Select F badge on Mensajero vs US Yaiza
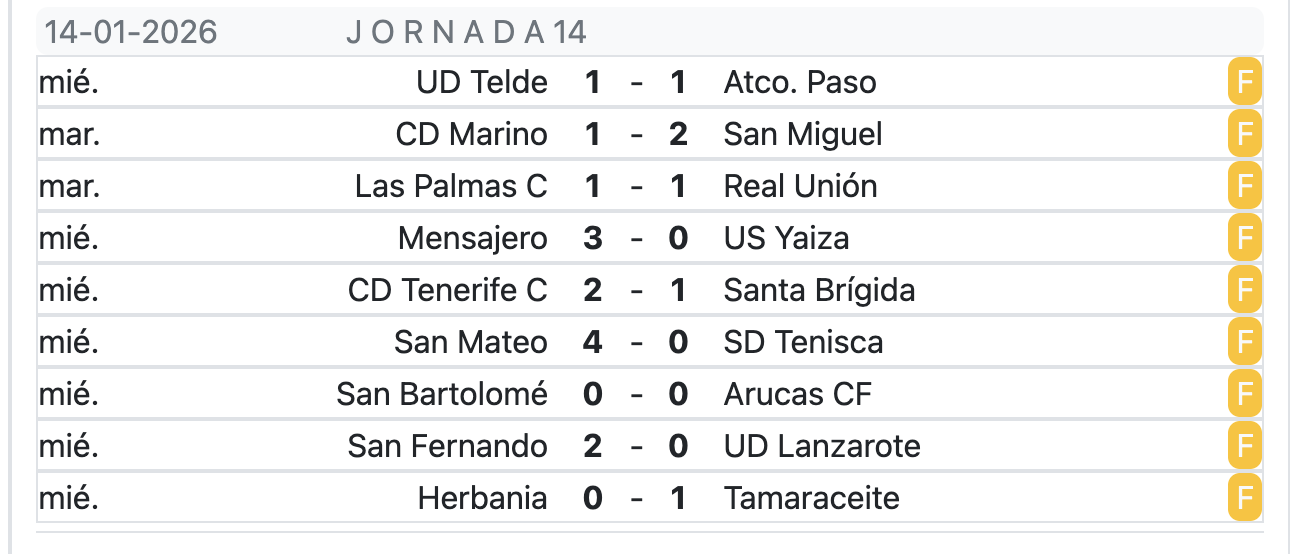 [x=1244, y=239]
